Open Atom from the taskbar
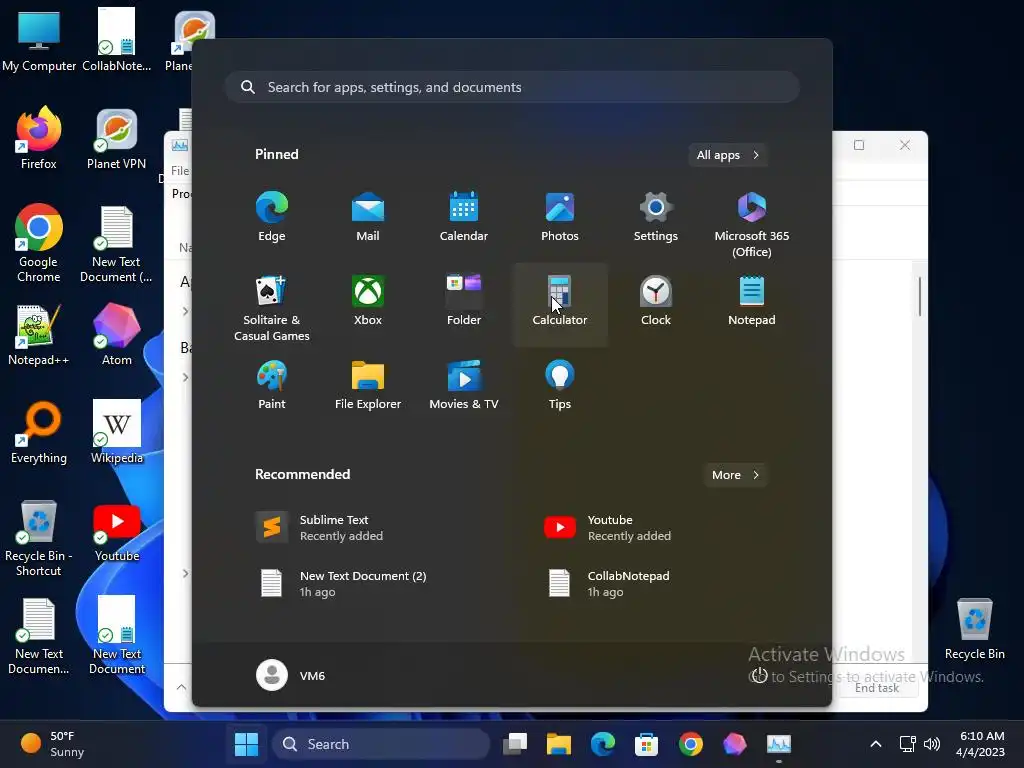 [734, 744]
